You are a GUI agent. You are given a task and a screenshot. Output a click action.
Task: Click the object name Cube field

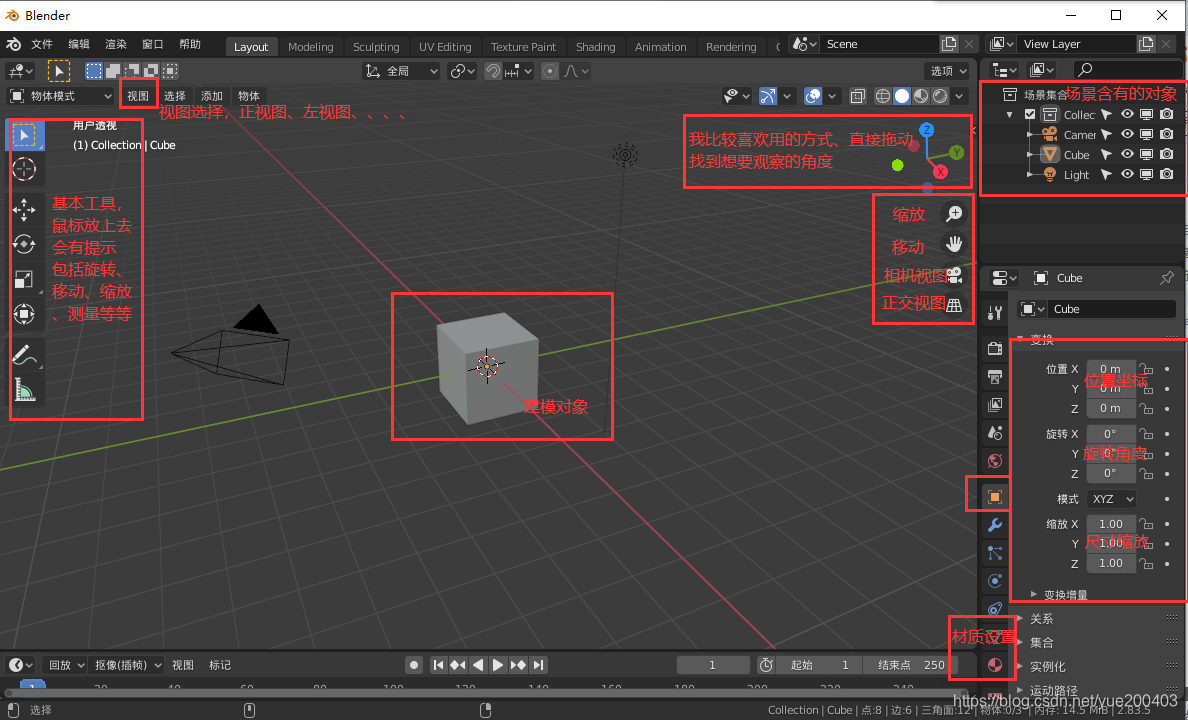tap(1111, 308)
